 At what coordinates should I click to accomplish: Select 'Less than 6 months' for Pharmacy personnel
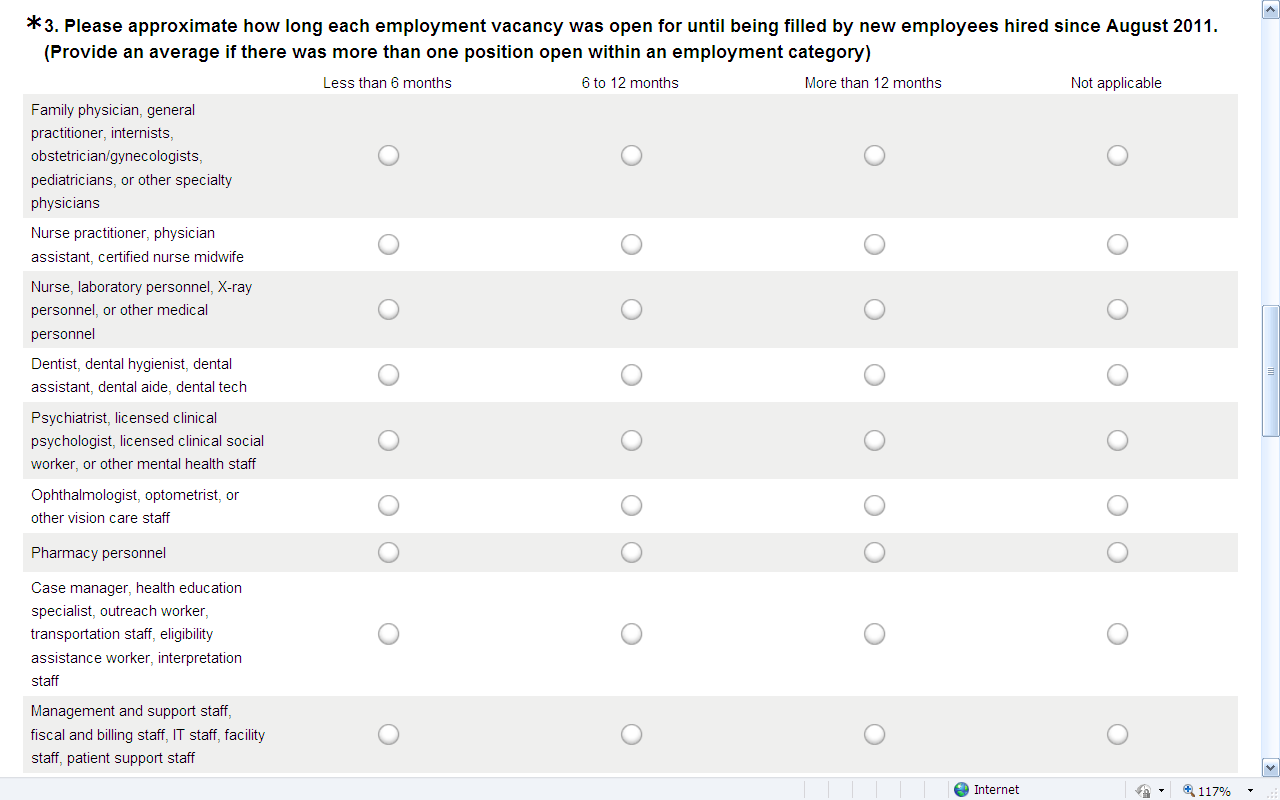tap(388, 553)
